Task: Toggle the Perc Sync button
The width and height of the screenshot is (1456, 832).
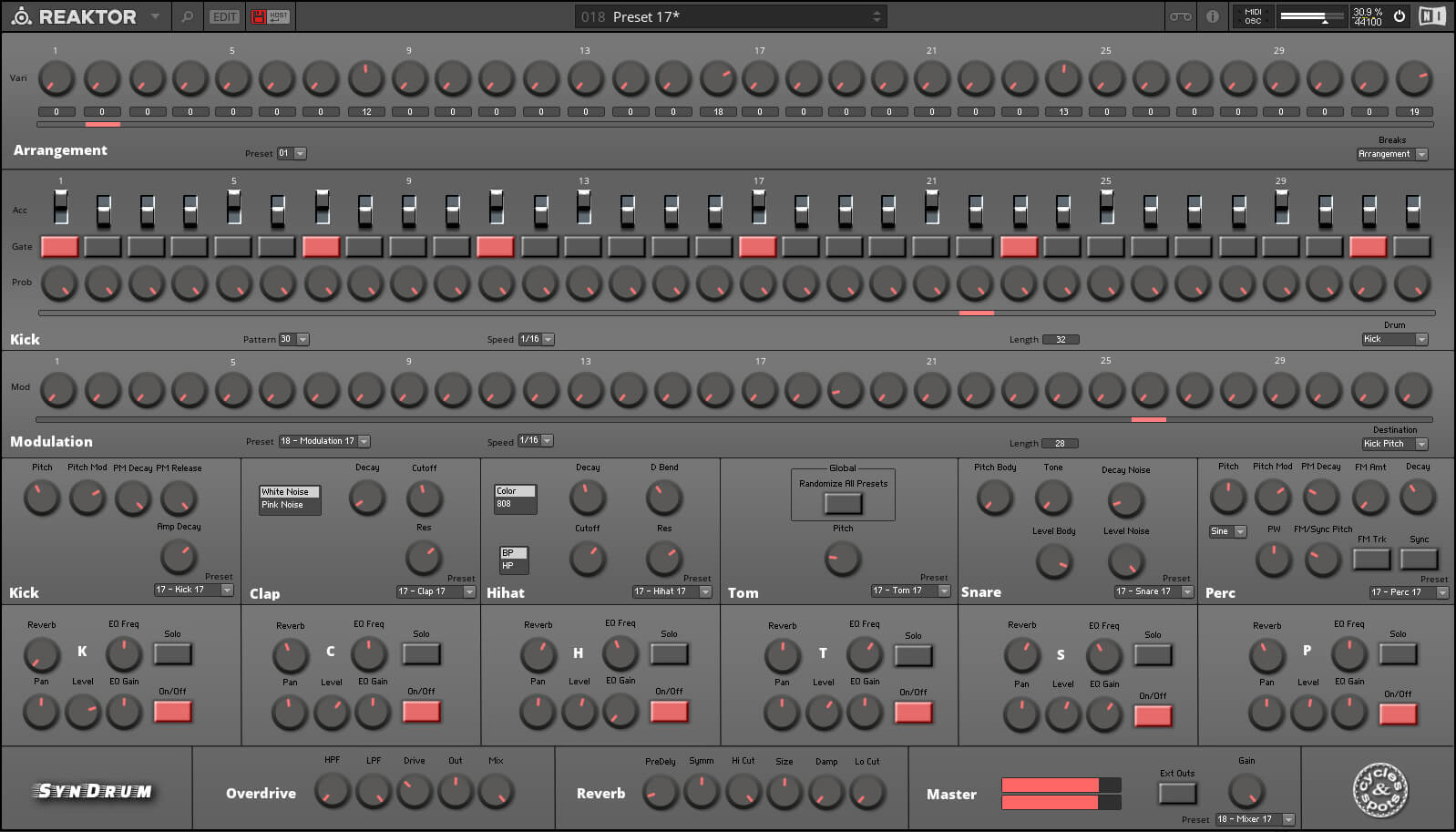Action: click(x=1419, y=559)
